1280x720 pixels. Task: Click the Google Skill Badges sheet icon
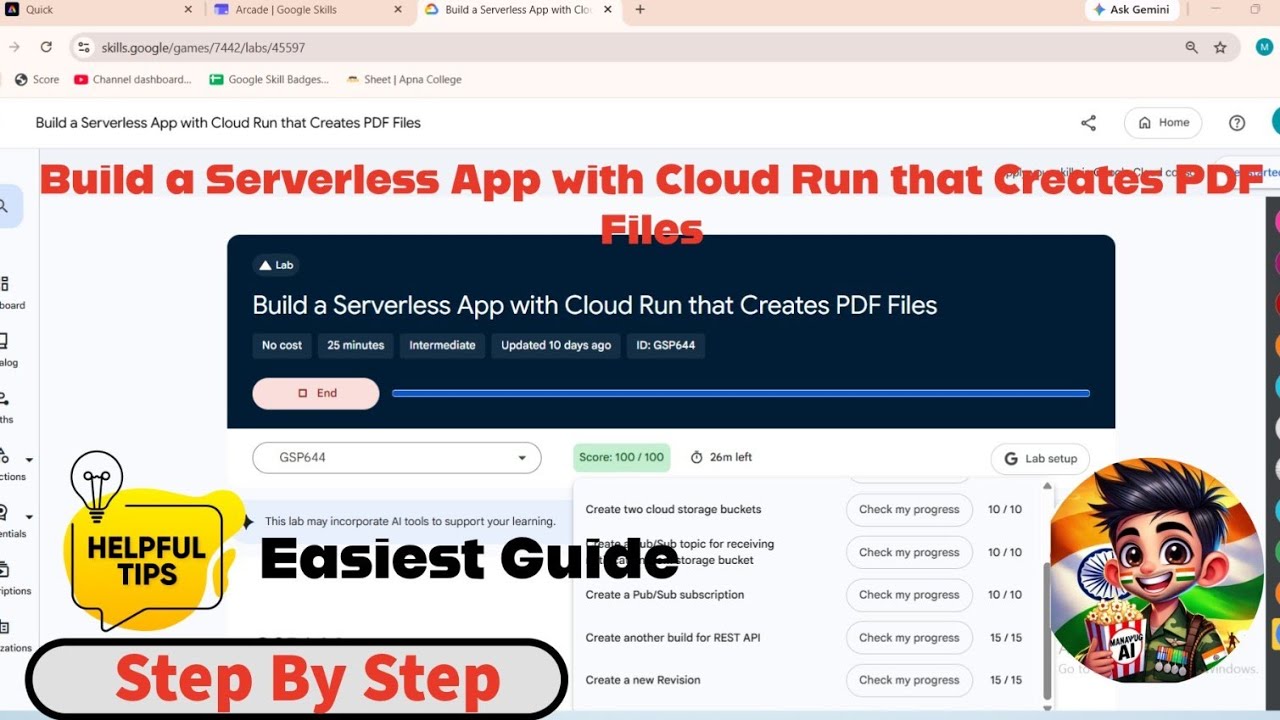tap(216, 80)
